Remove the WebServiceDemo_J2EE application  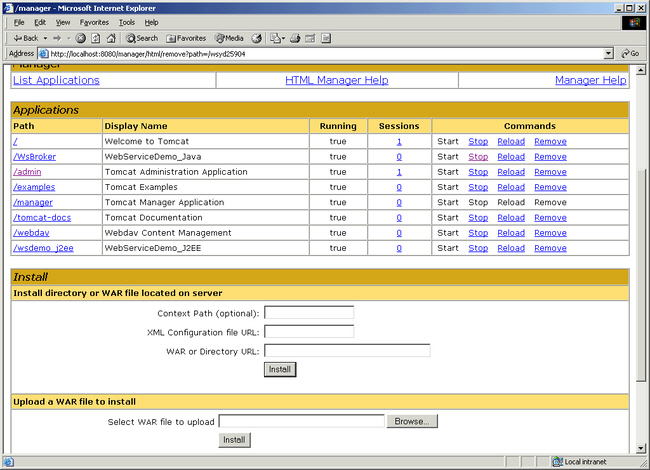[x=550, y=248]
